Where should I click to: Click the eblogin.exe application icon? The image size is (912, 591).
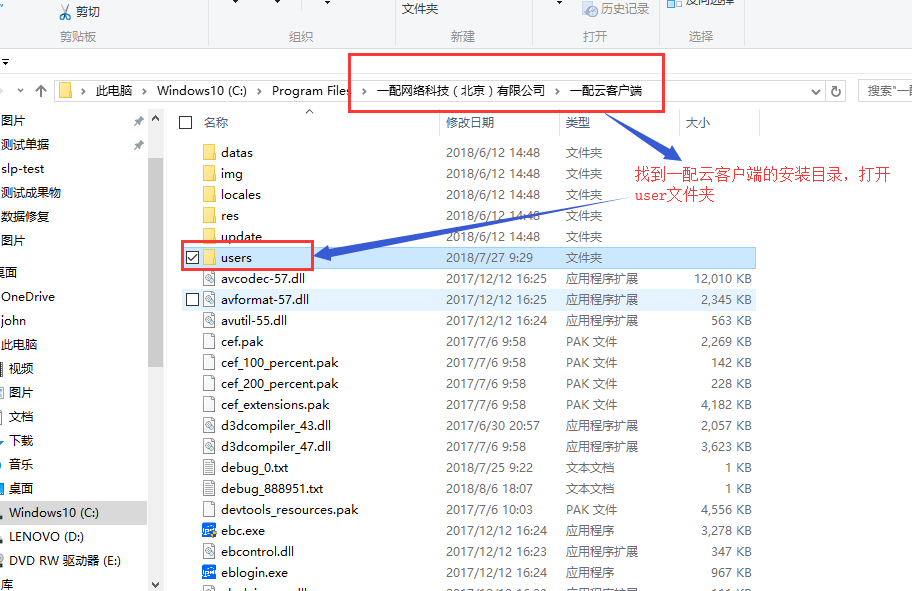click(x=209, y=572)
